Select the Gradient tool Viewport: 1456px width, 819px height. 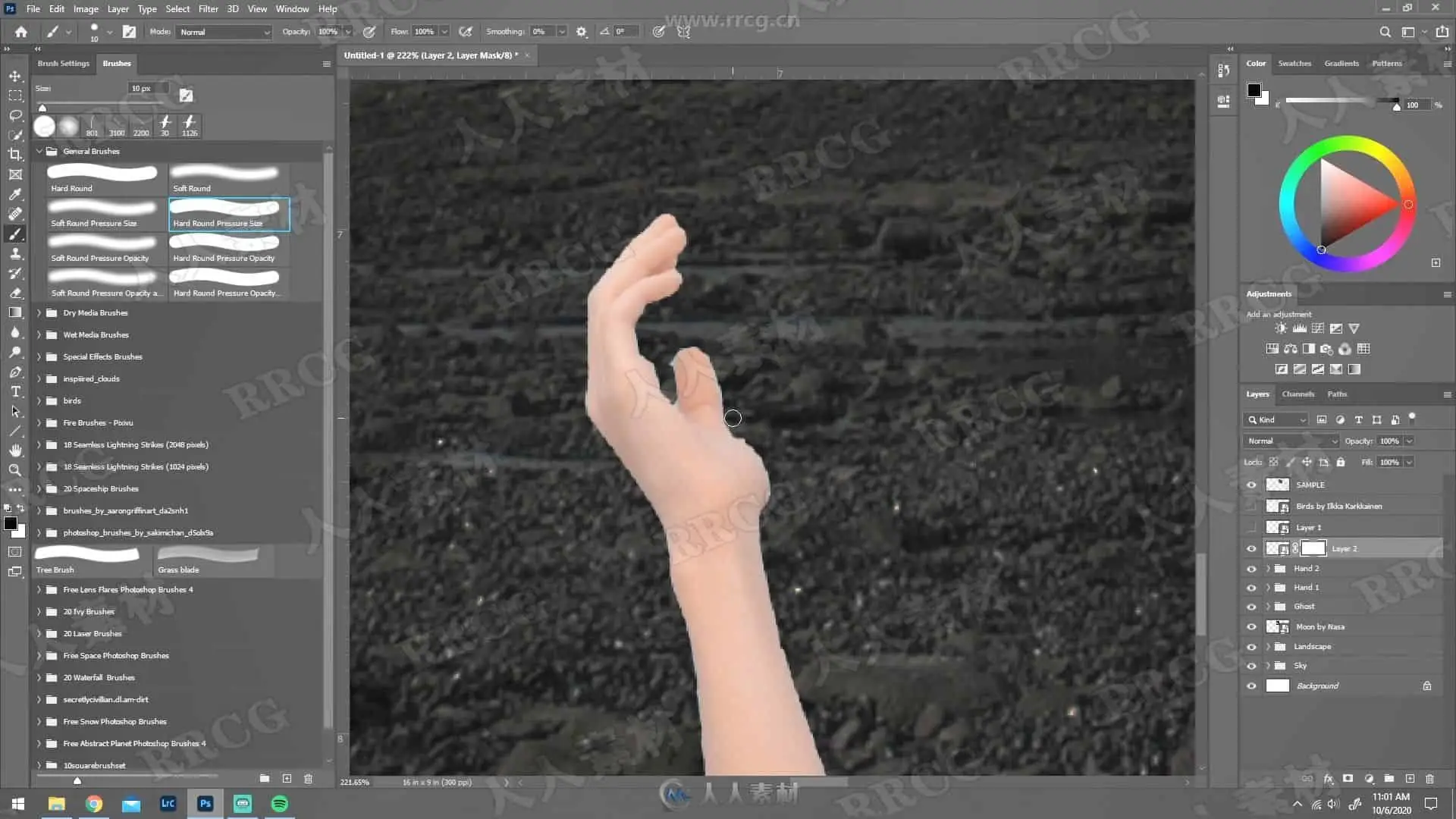15,312
